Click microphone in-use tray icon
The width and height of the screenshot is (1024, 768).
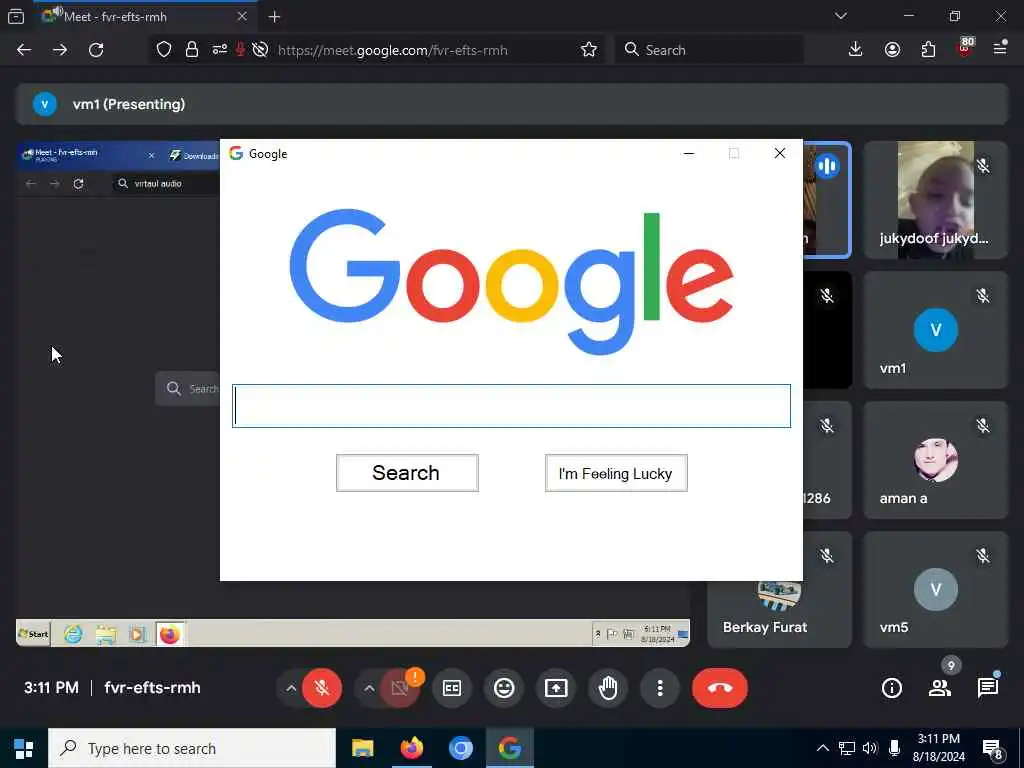(x=894, y=748)
